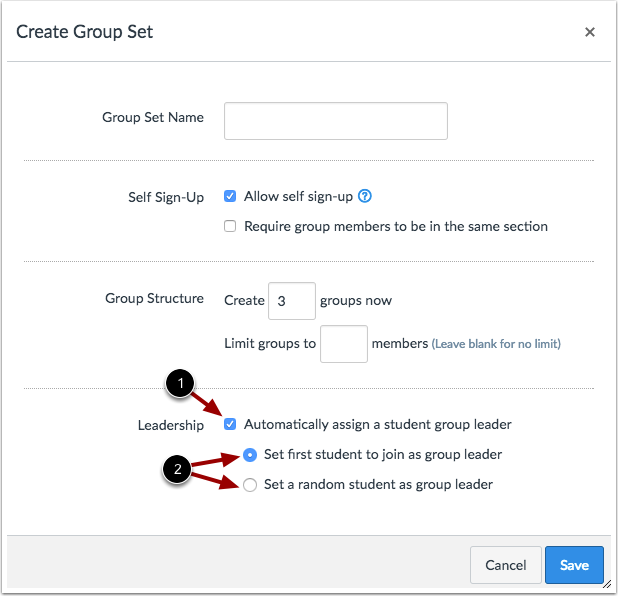
Task: Click the Limit groups to members field
Action: (x=344, y=344)
